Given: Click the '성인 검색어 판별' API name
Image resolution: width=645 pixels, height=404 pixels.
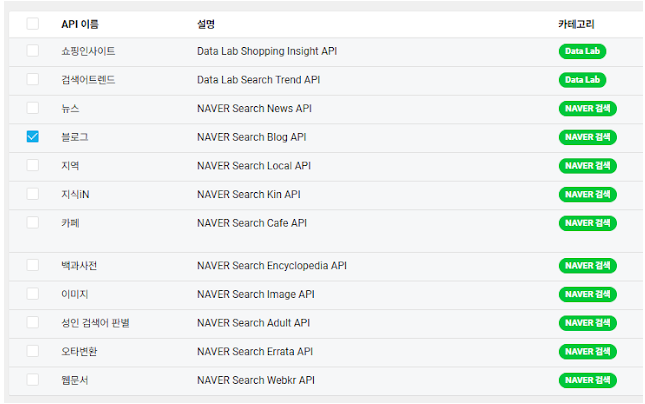Looking at the screenshot, I should click(95, 323).
